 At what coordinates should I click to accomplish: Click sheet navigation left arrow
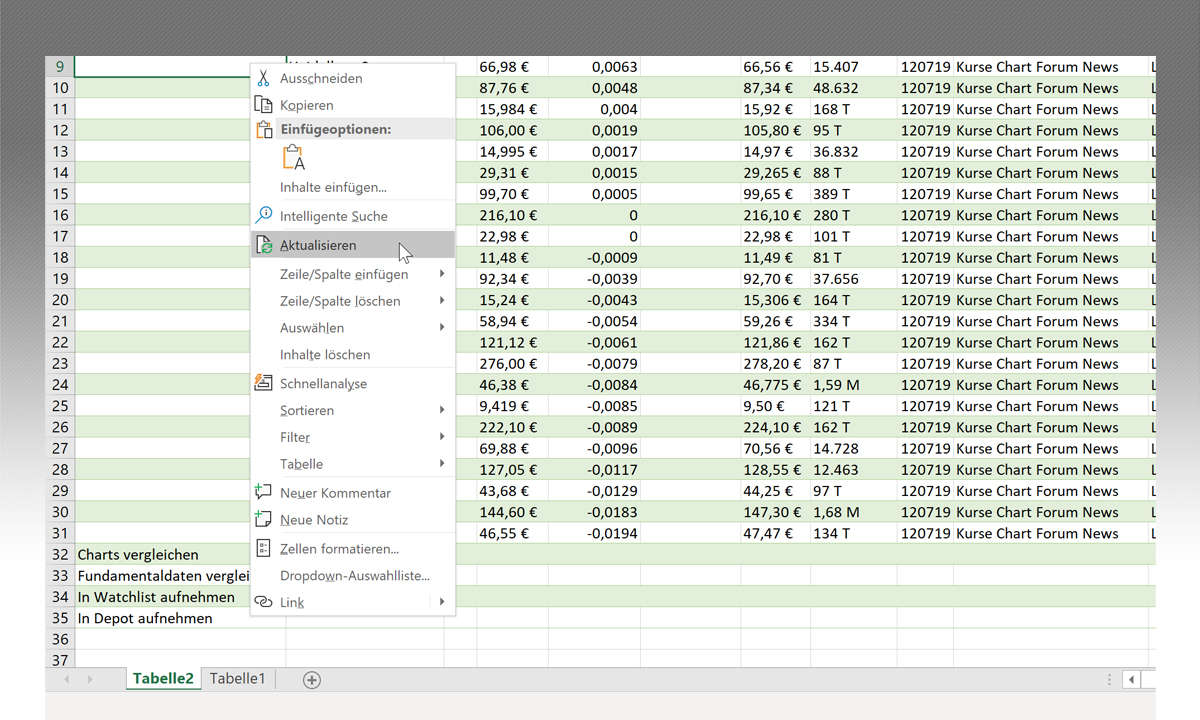(x=68, y=680)
